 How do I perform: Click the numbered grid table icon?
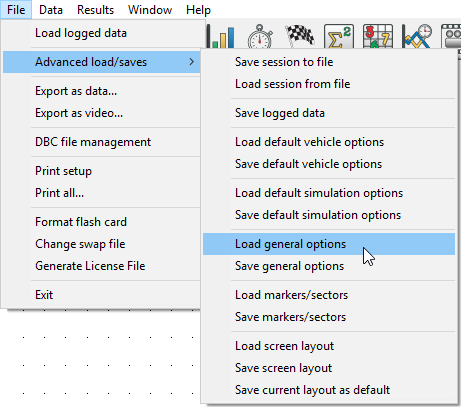tap(378, 37)
